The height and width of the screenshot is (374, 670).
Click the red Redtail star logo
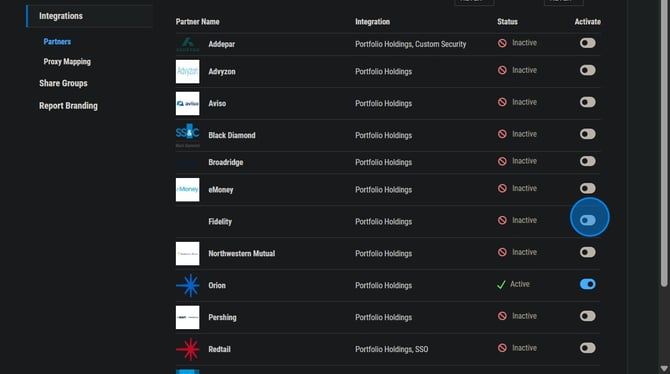click(188, 349)
